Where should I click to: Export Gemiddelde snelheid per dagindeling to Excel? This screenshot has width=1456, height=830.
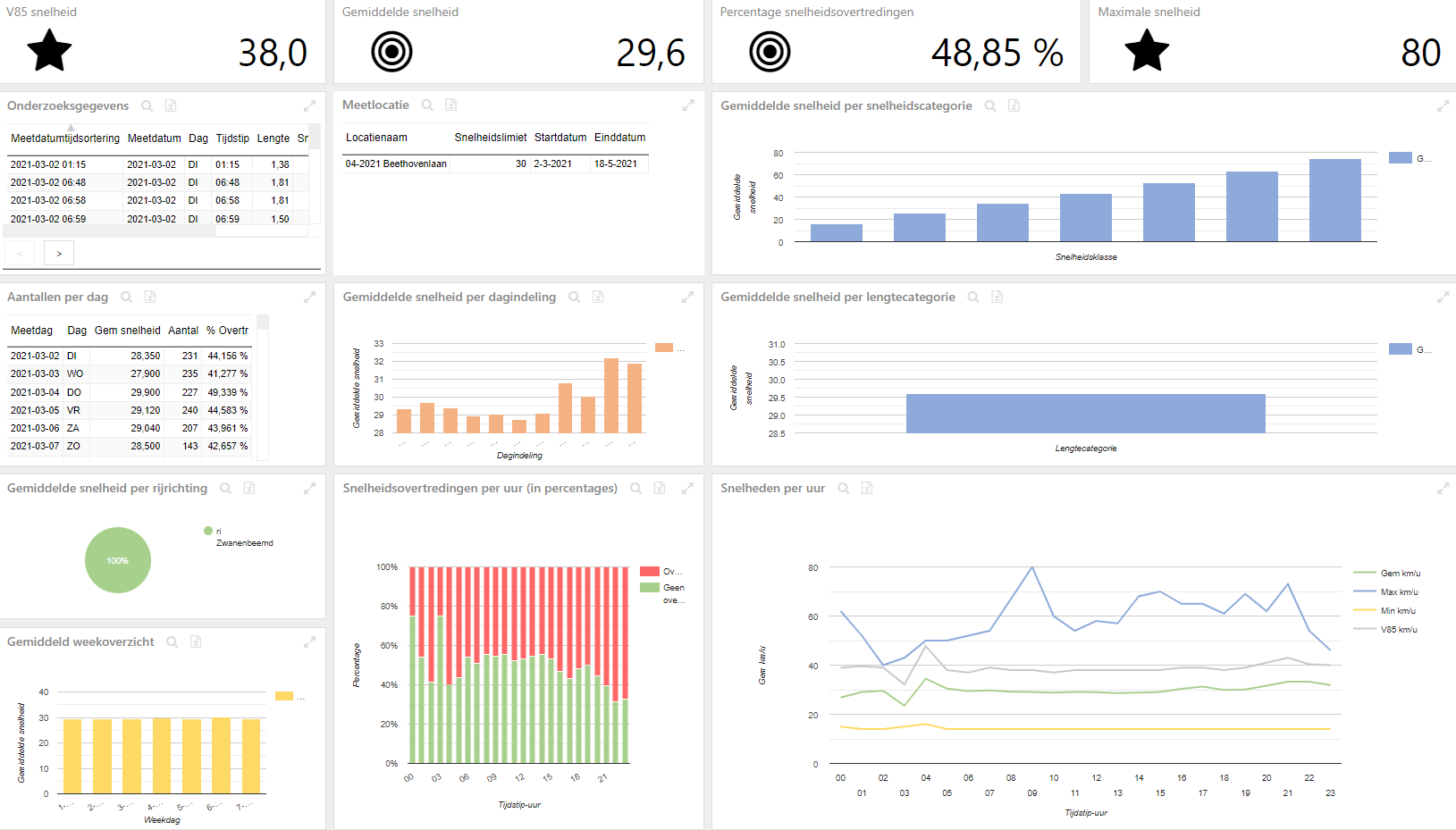tap(598, 297)
